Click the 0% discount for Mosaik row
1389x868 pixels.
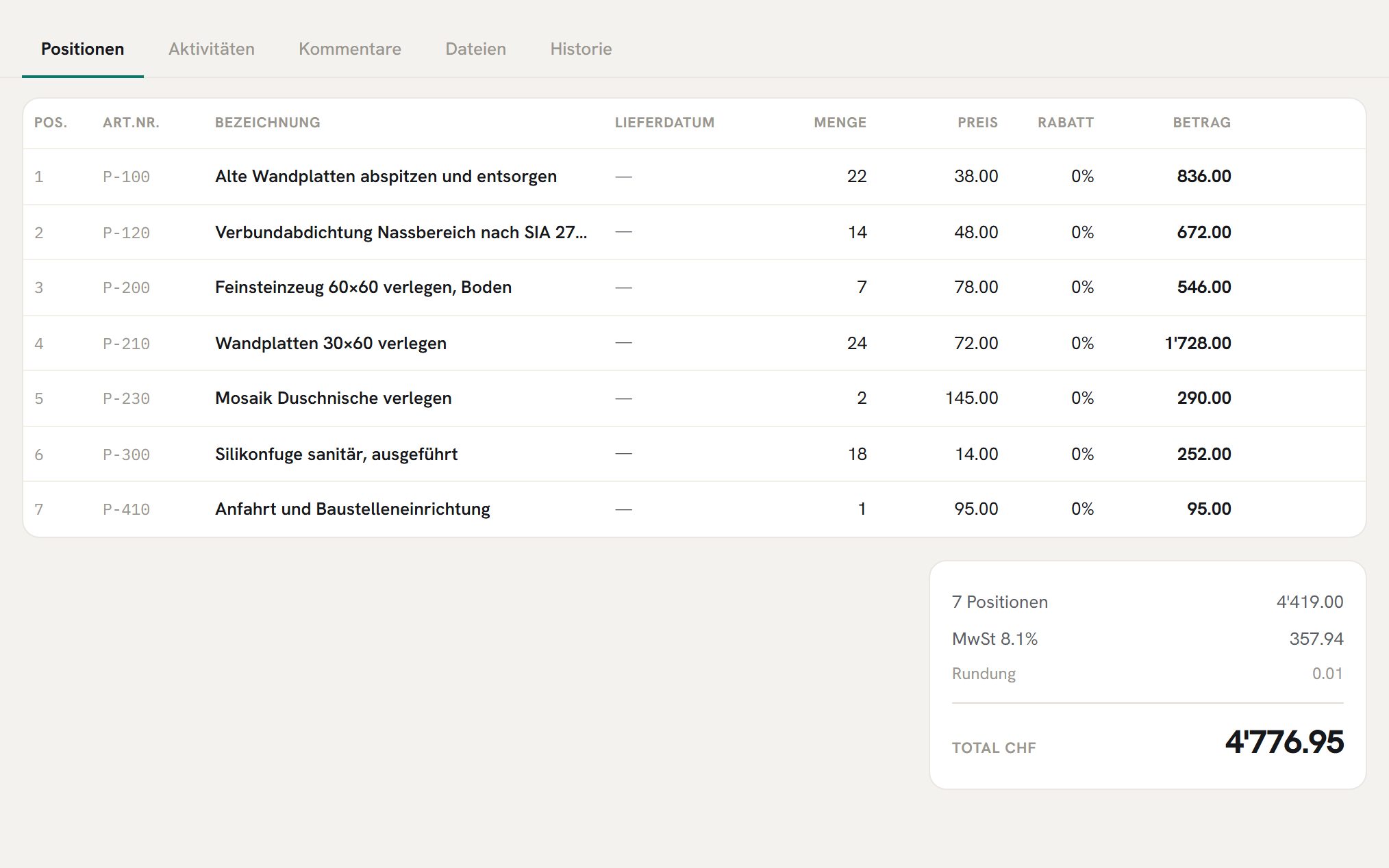tap(1082, 398)
